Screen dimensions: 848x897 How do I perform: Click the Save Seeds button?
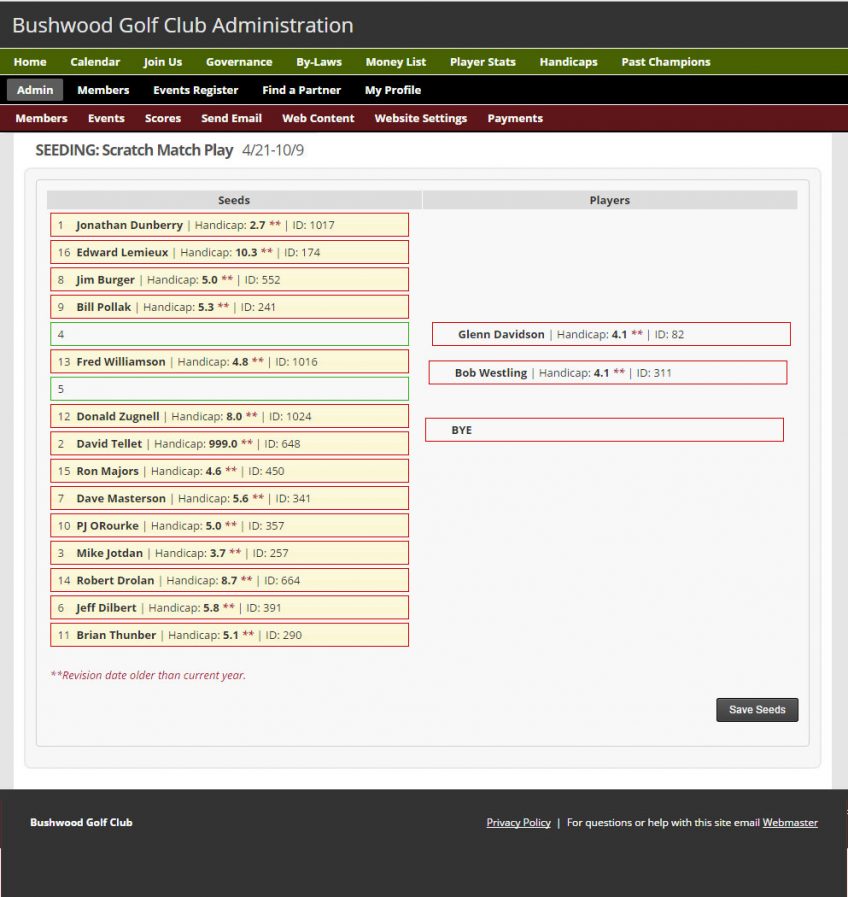coord(757,710)
